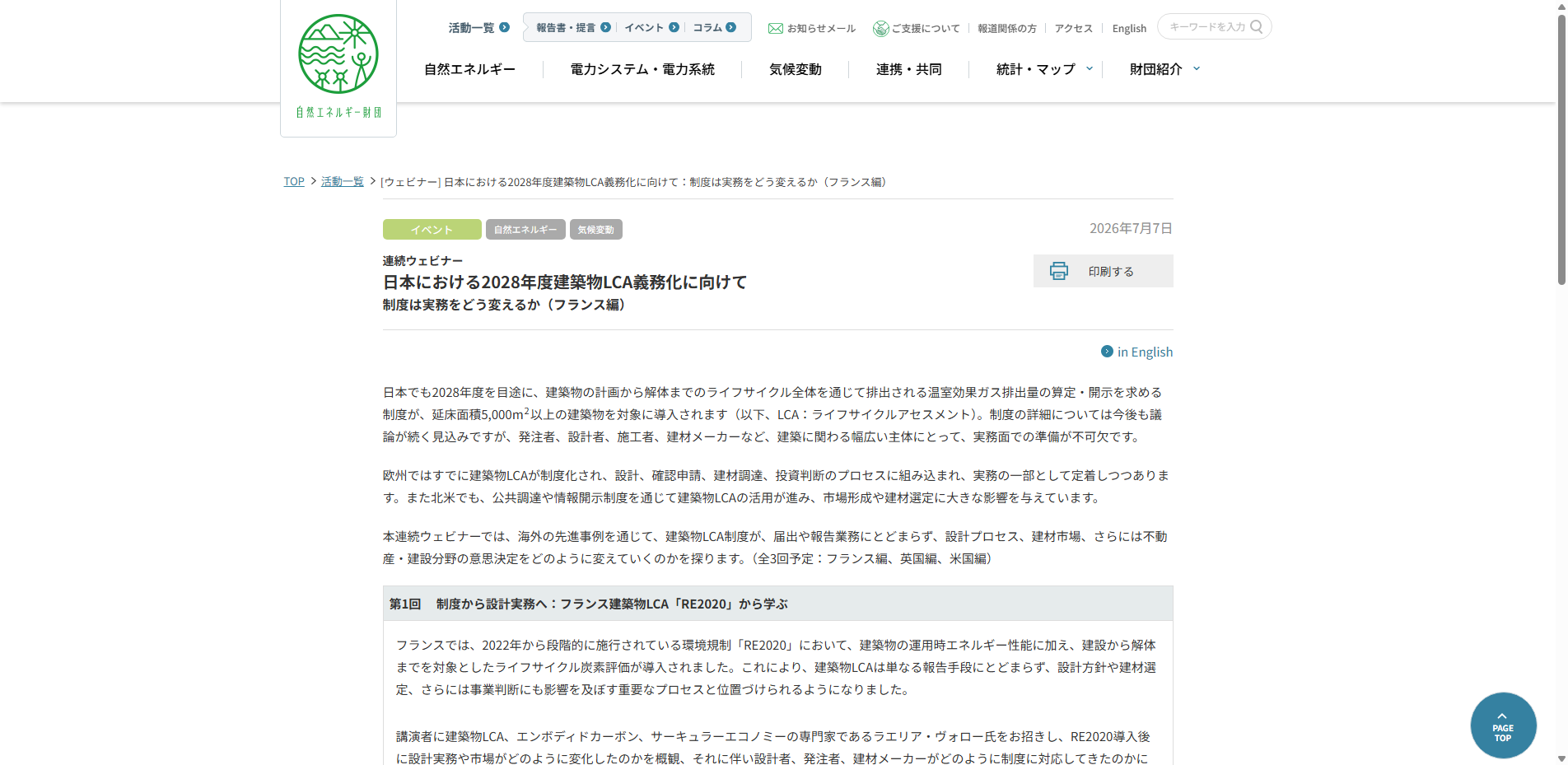Open the 連携・共同 menu item
This screenshot has width=1568, height=765.
[909, 69]
